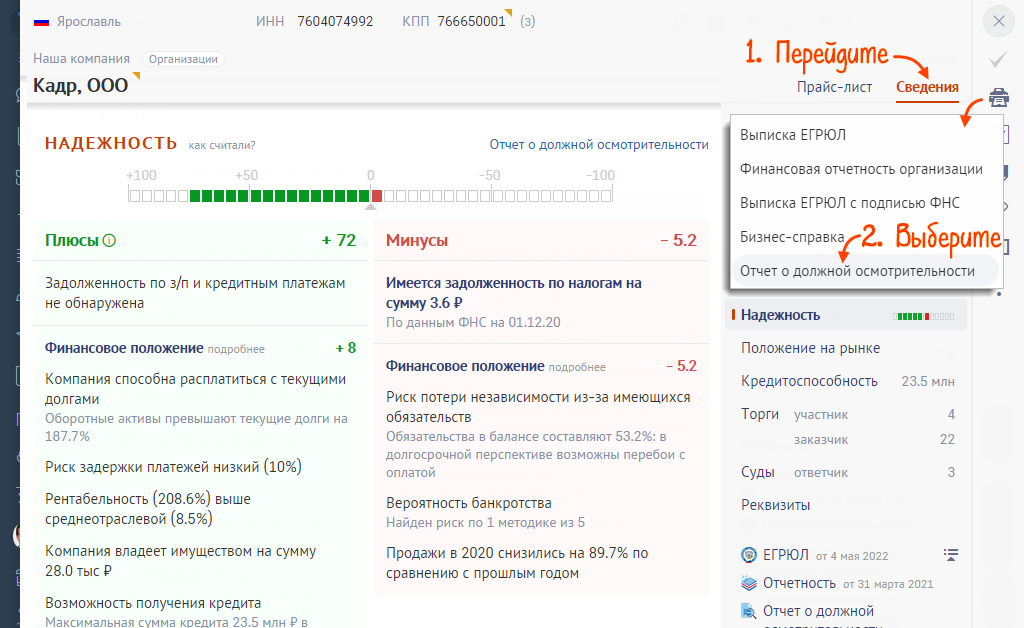Click the info icon next to Плюсы
This screenshot has width=1024, height=628.
[x=110, y=240]
